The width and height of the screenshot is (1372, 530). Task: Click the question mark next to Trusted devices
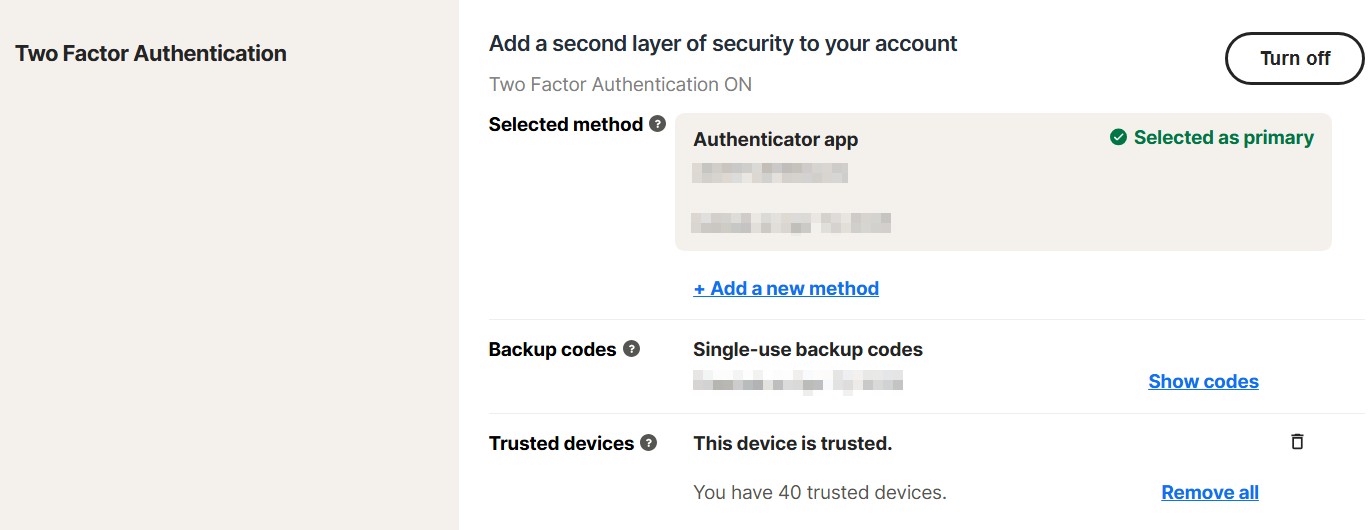[649, 442]
